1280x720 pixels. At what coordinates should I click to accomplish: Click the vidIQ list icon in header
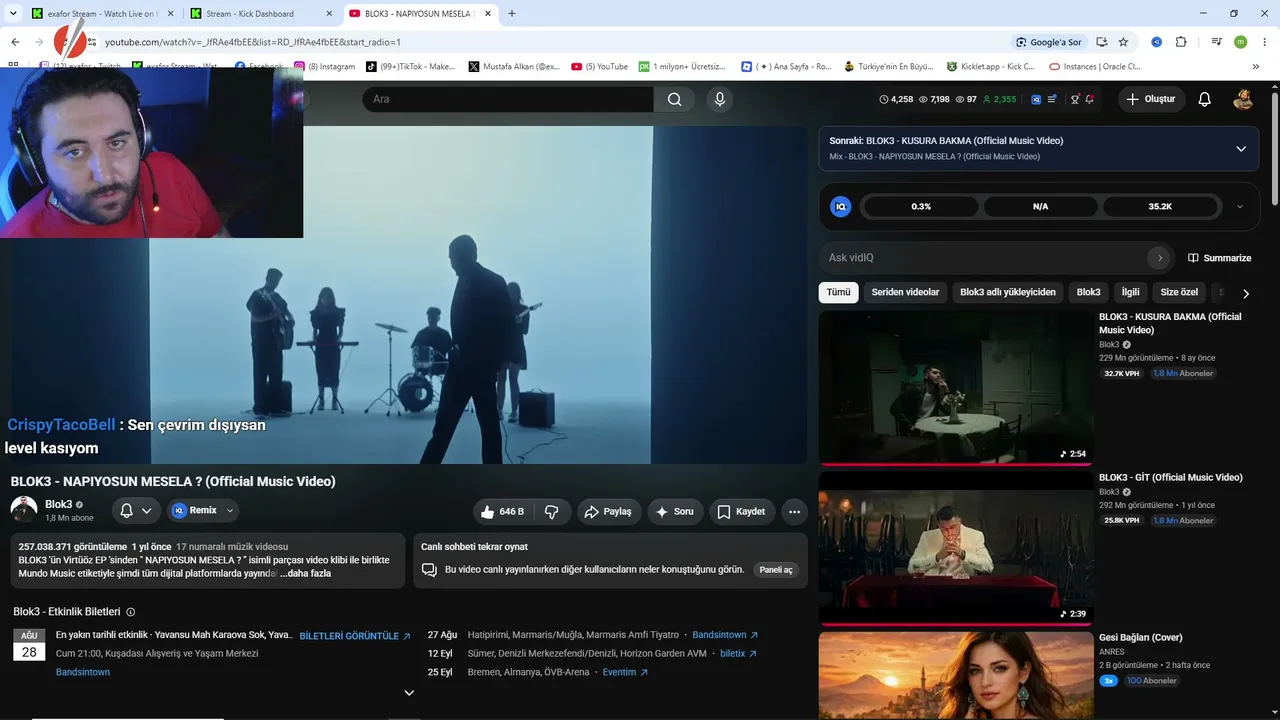click(1051, 99)
